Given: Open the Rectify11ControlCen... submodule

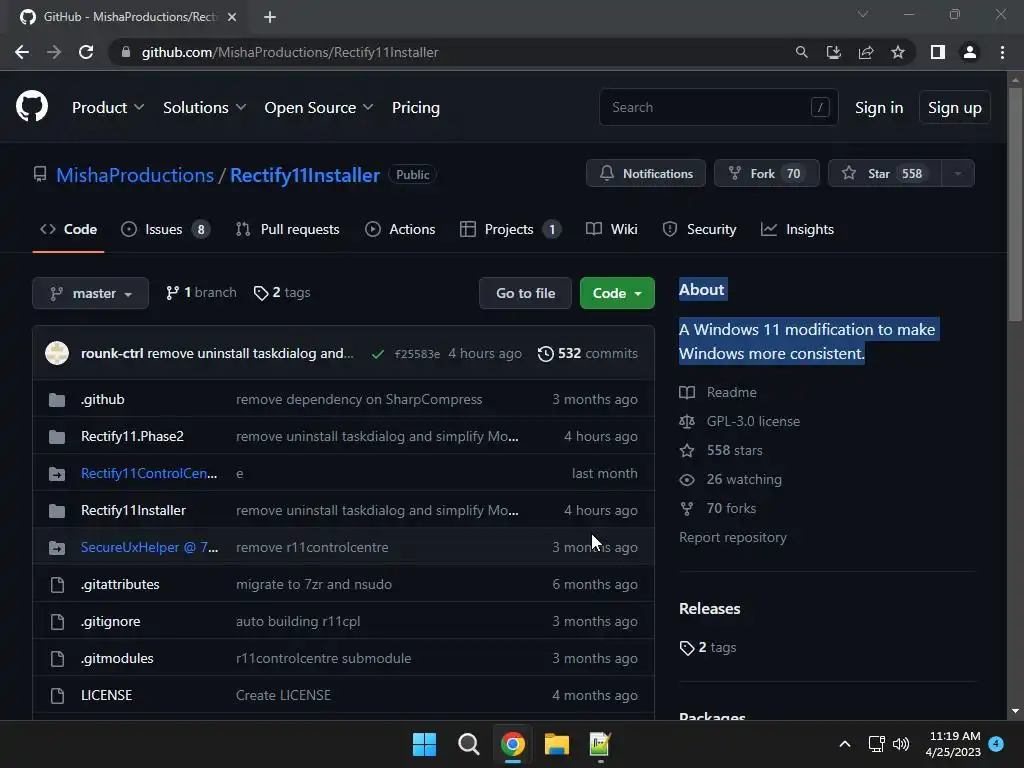Looking at the screenshot, I should [x=149, y=473].
